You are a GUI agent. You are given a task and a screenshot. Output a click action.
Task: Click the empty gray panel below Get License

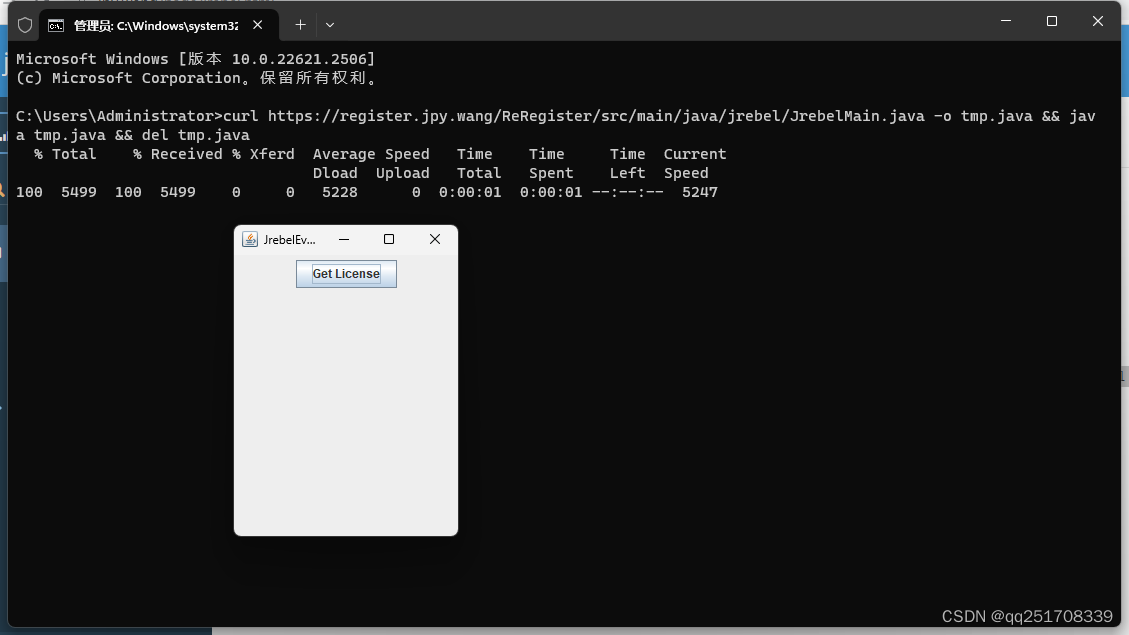tap(346, 410)
